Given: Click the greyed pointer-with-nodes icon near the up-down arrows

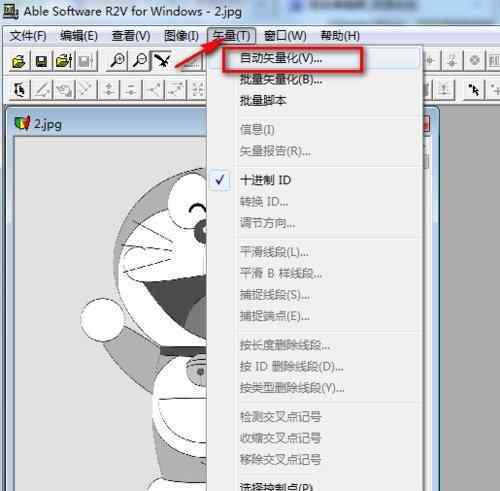Looking at the screenshot, I should pyautogui.click(x=131, y=90).
